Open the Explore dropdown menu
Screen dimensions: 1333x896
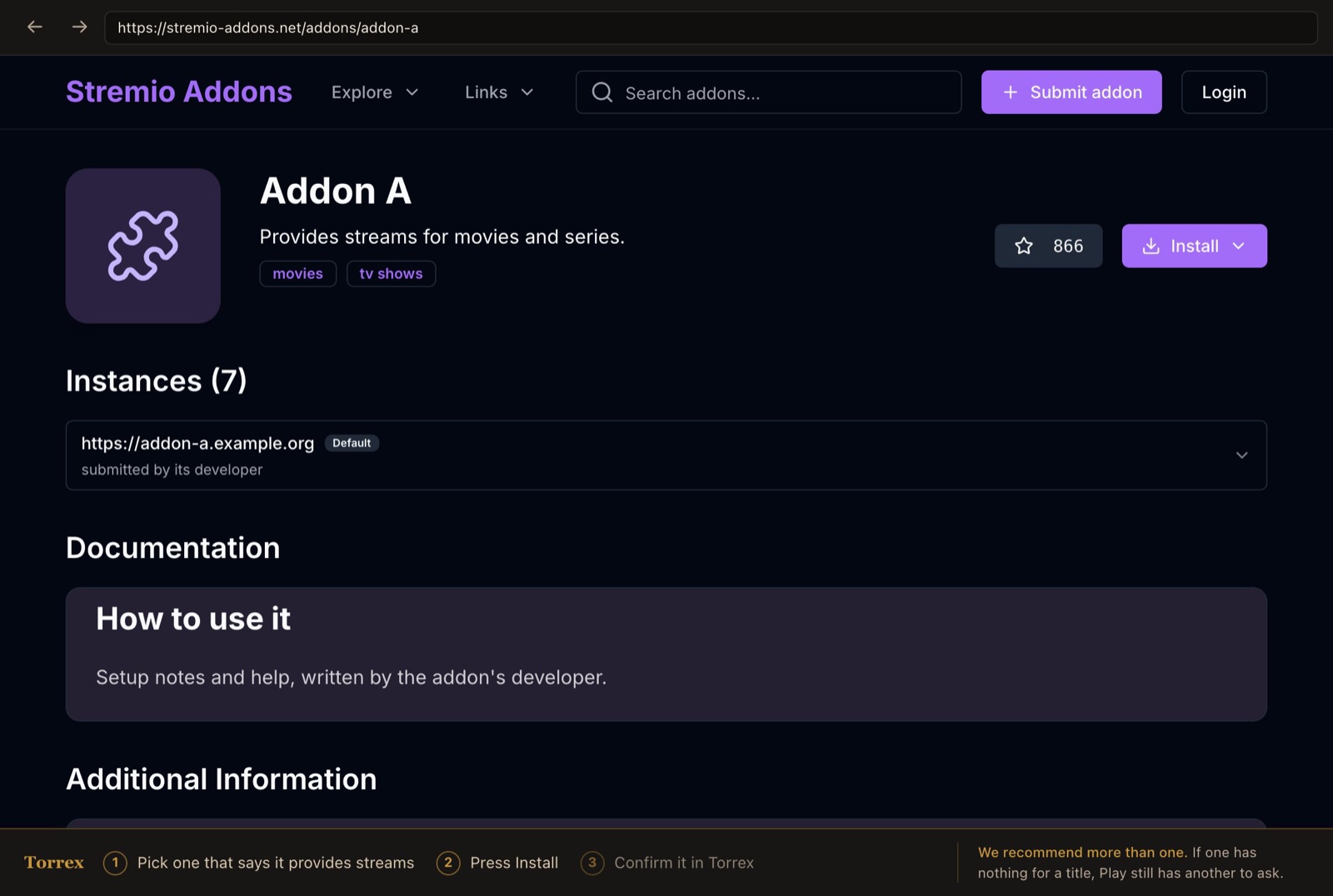pyautogui.click(x=375, y=92)
